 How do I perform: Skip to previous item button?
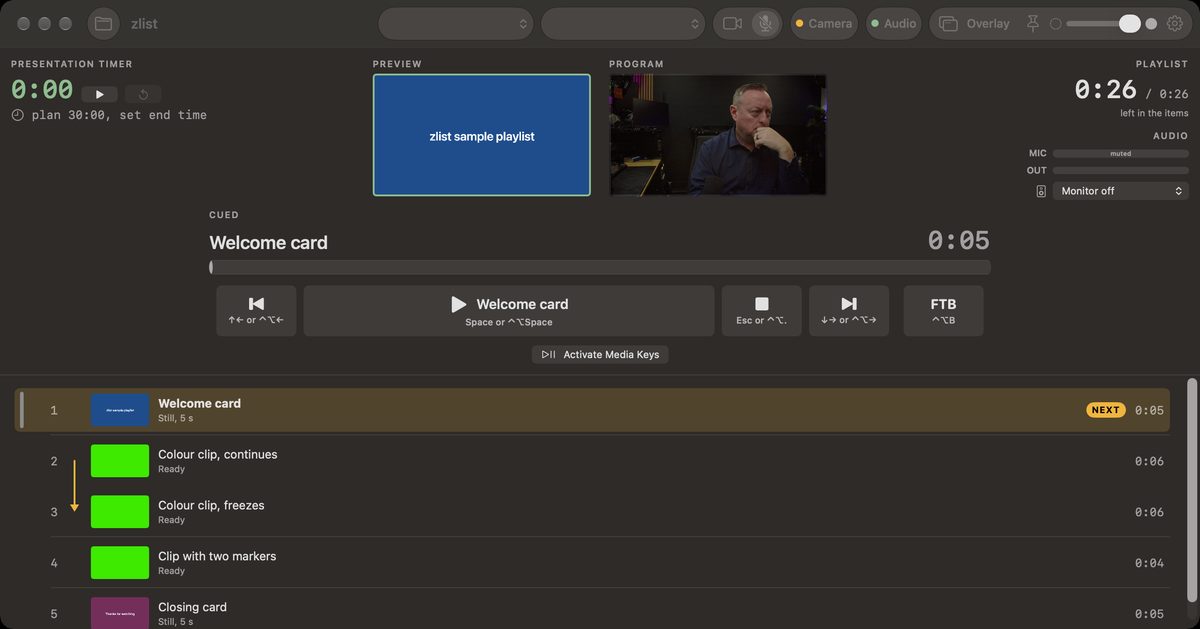click(256, 311)
